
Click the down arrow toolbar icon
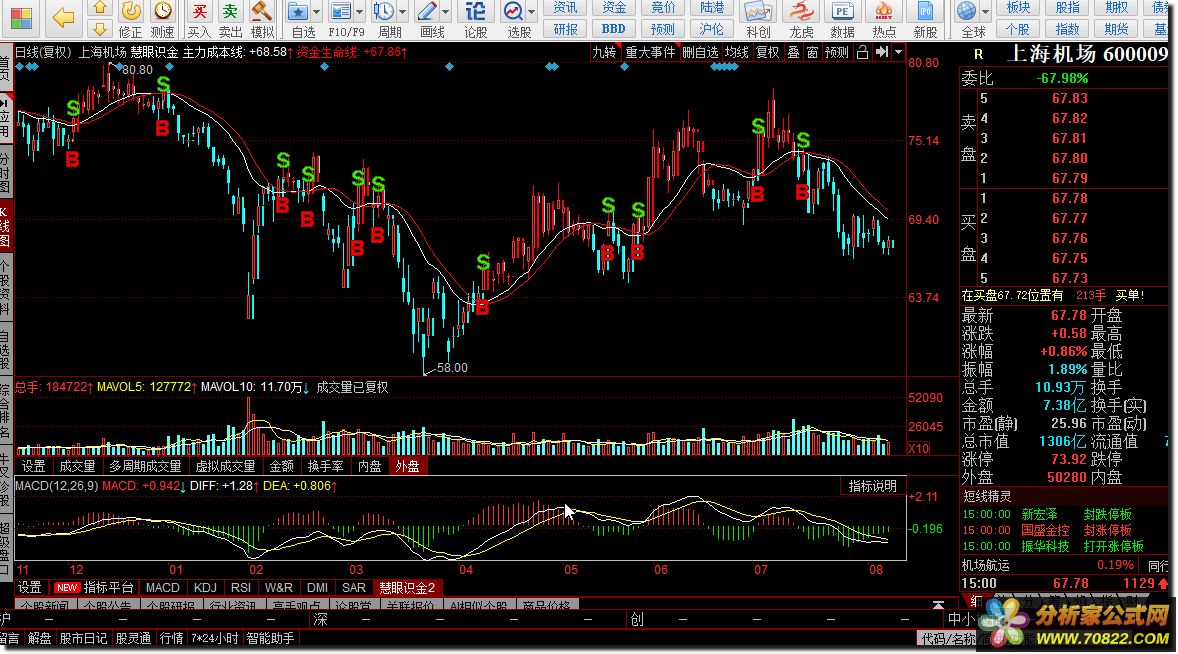[99, 29]
